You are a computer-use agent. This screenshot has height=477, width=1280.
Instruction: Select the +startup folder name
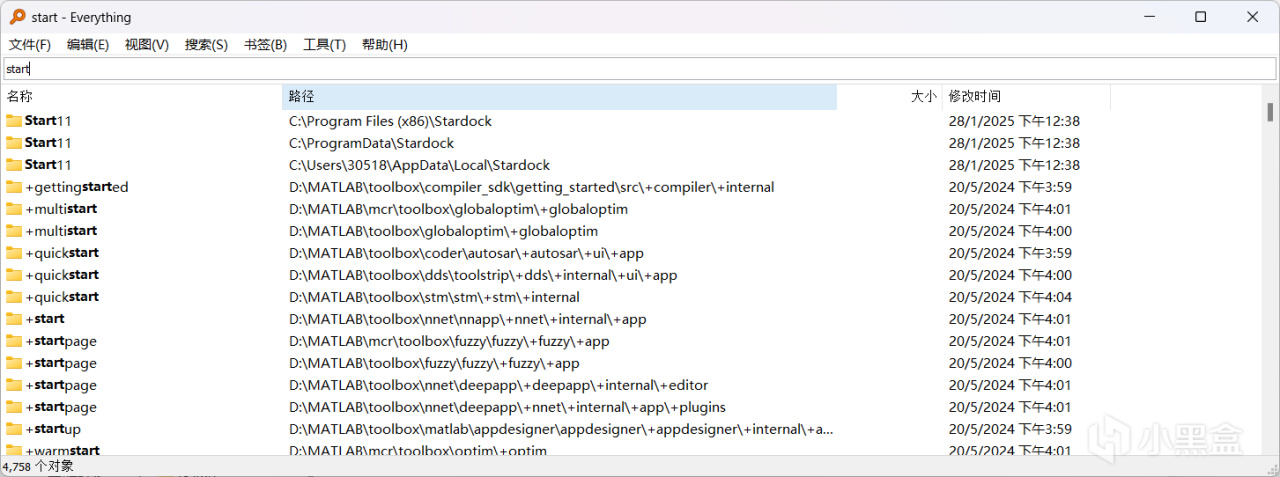tap(53, 429)
